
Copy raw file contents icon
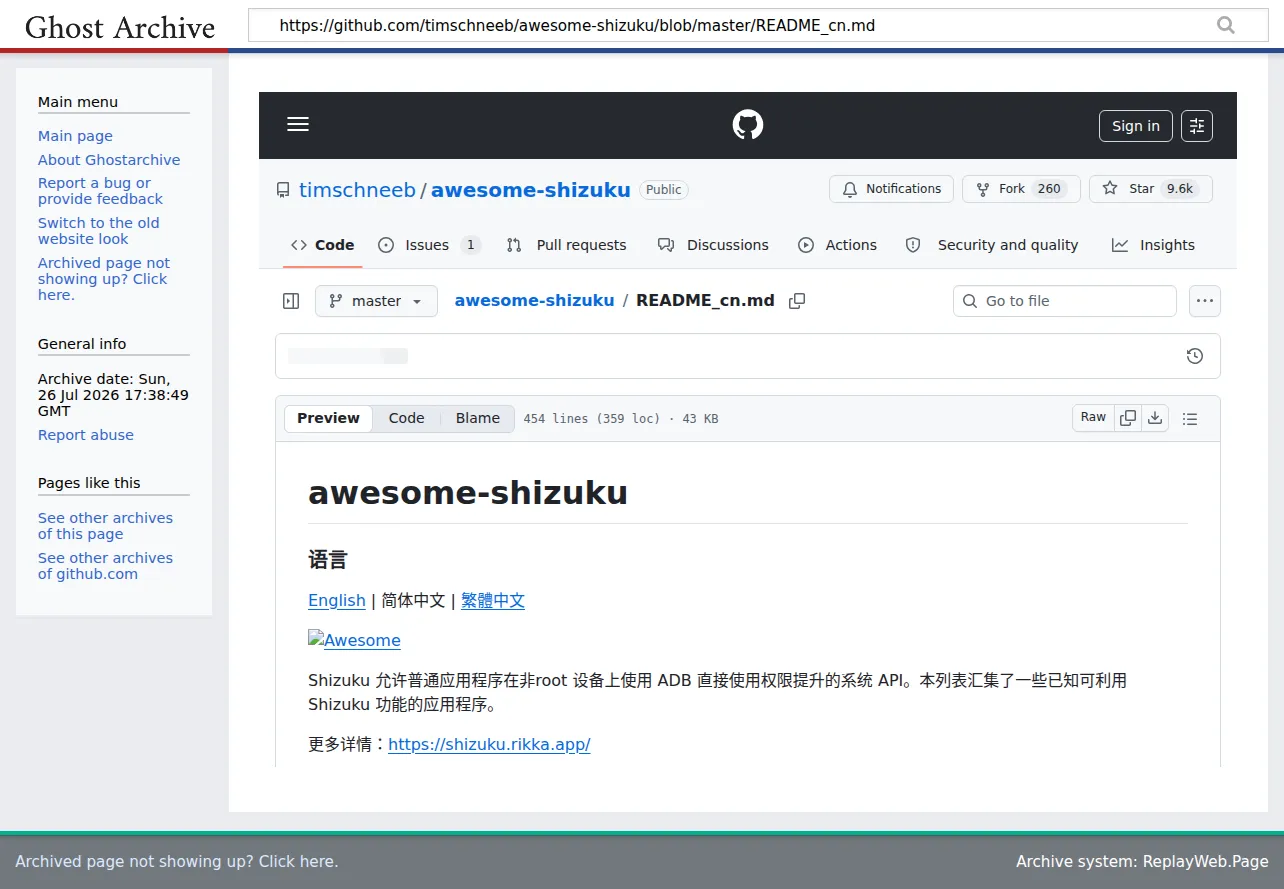[1128, 418]
